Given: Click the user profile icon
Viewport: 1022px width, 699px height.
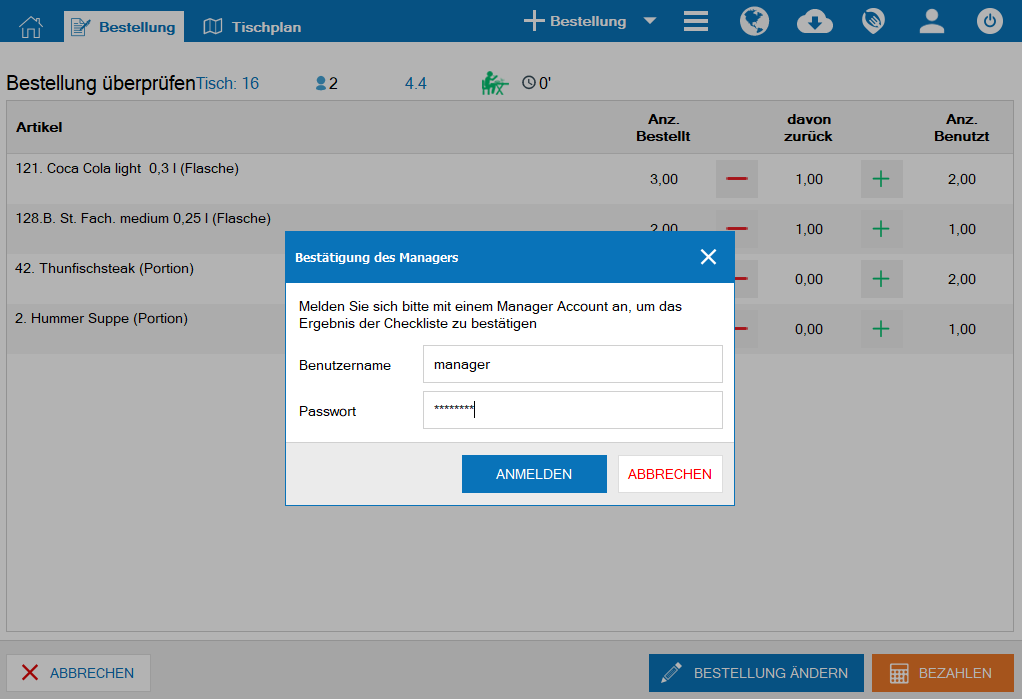Looking at the screenshot, I should [x=932, y=21].
